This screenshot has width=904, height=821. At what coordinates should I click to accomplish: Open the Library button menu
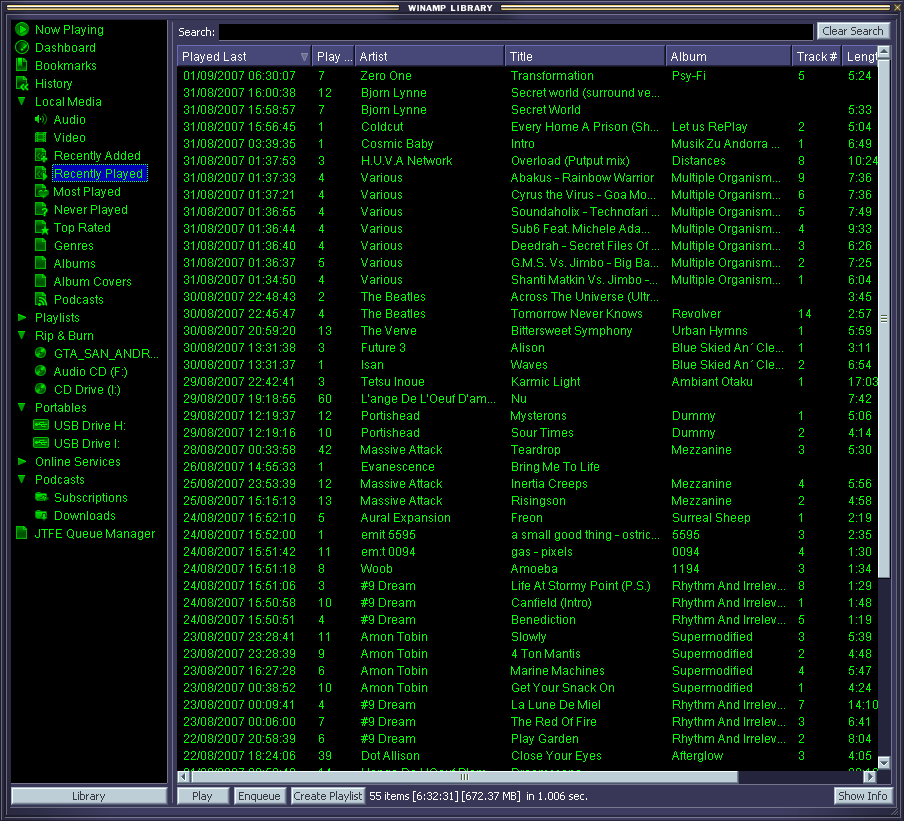point(89,796)
